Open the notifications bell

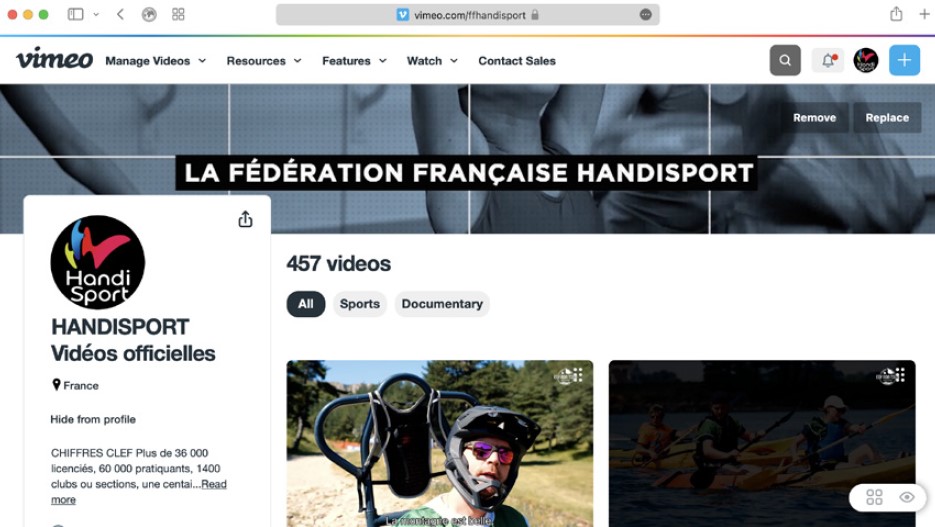coord(828,60)
